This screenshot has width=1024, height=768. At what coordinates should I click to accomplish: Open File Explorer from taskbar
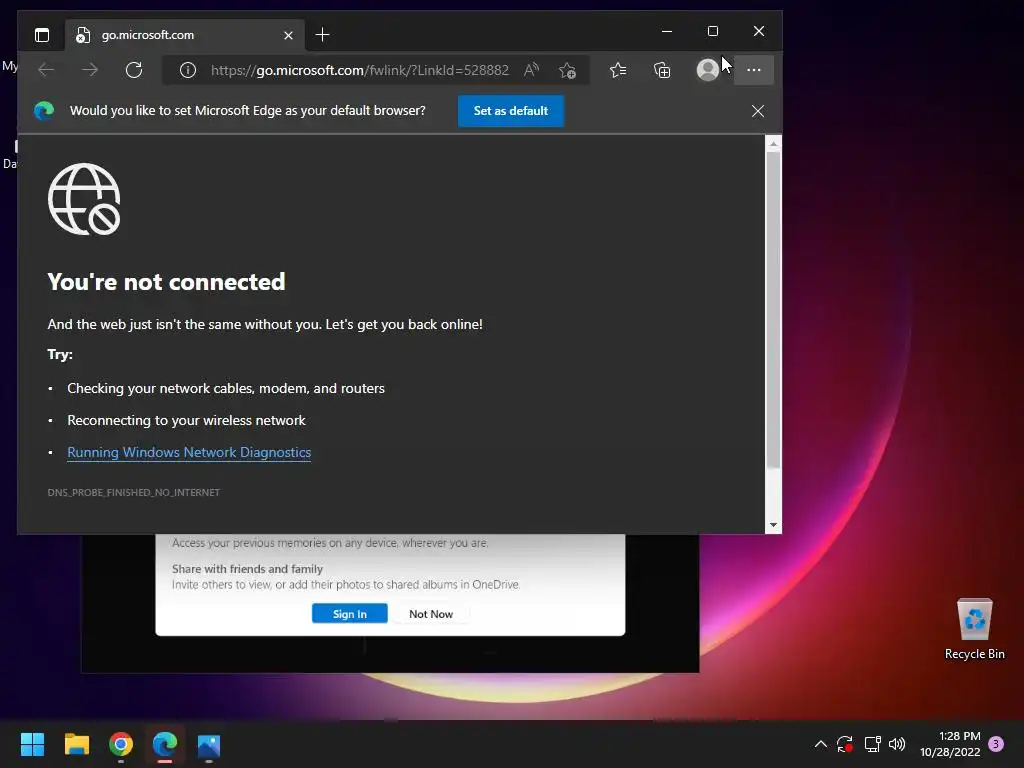pos(76,744)
